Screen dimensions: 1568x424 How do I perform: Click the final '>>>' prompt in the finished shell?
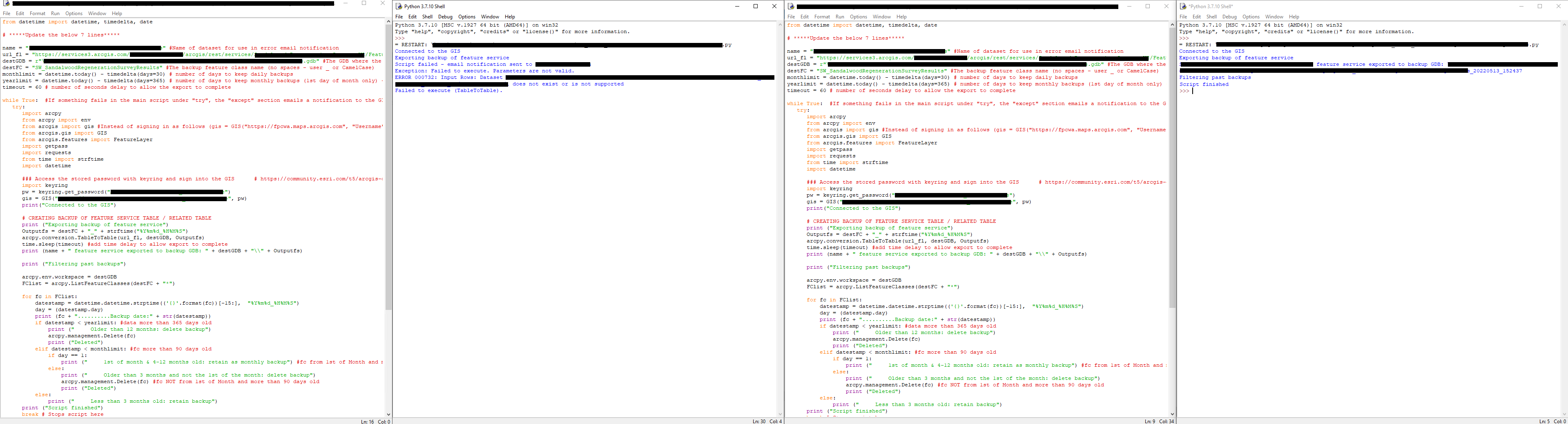point(1184,91)
